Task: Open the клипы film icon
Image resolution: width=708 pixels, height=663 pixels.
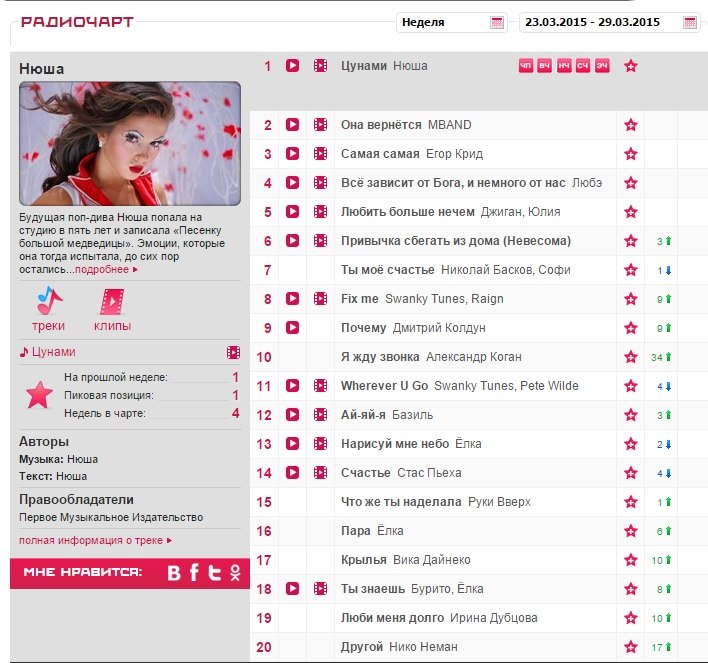Action: 112,300
